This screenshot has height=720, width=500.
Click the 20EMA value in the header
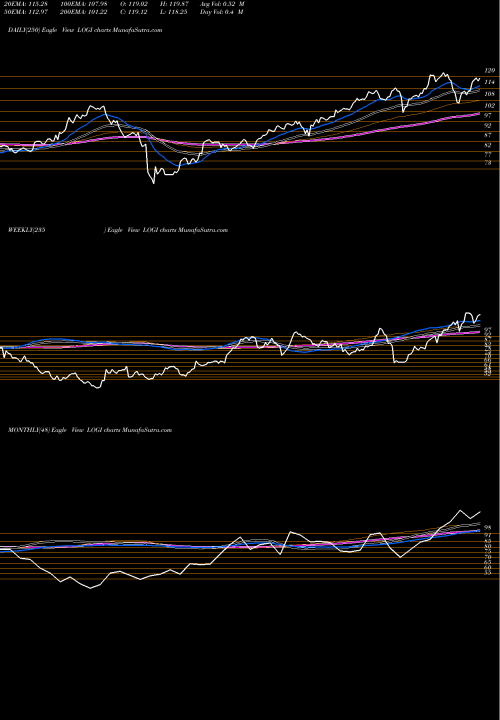[x=24, y=4]
